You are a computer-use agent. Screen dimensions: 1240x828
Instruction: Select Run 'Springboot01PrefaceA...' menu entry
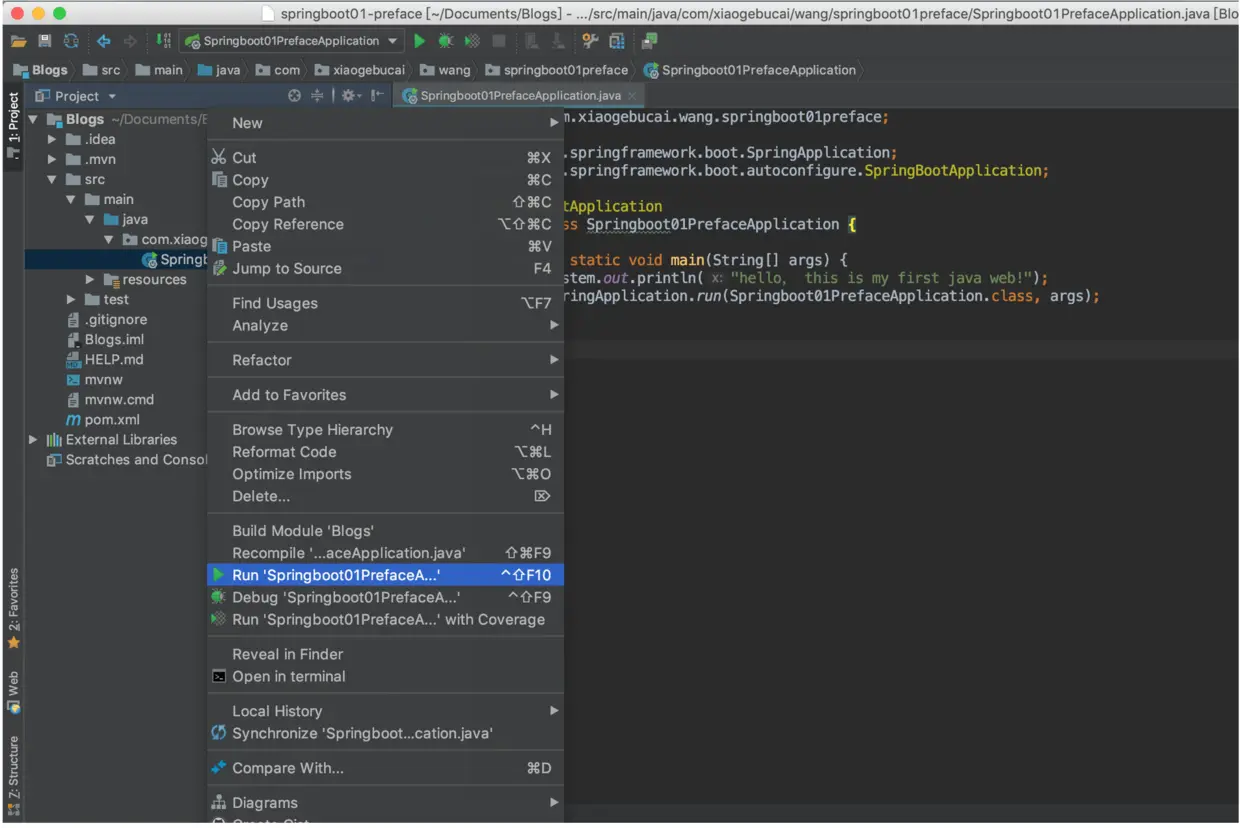pyautogui.click(x=385, y=575)
